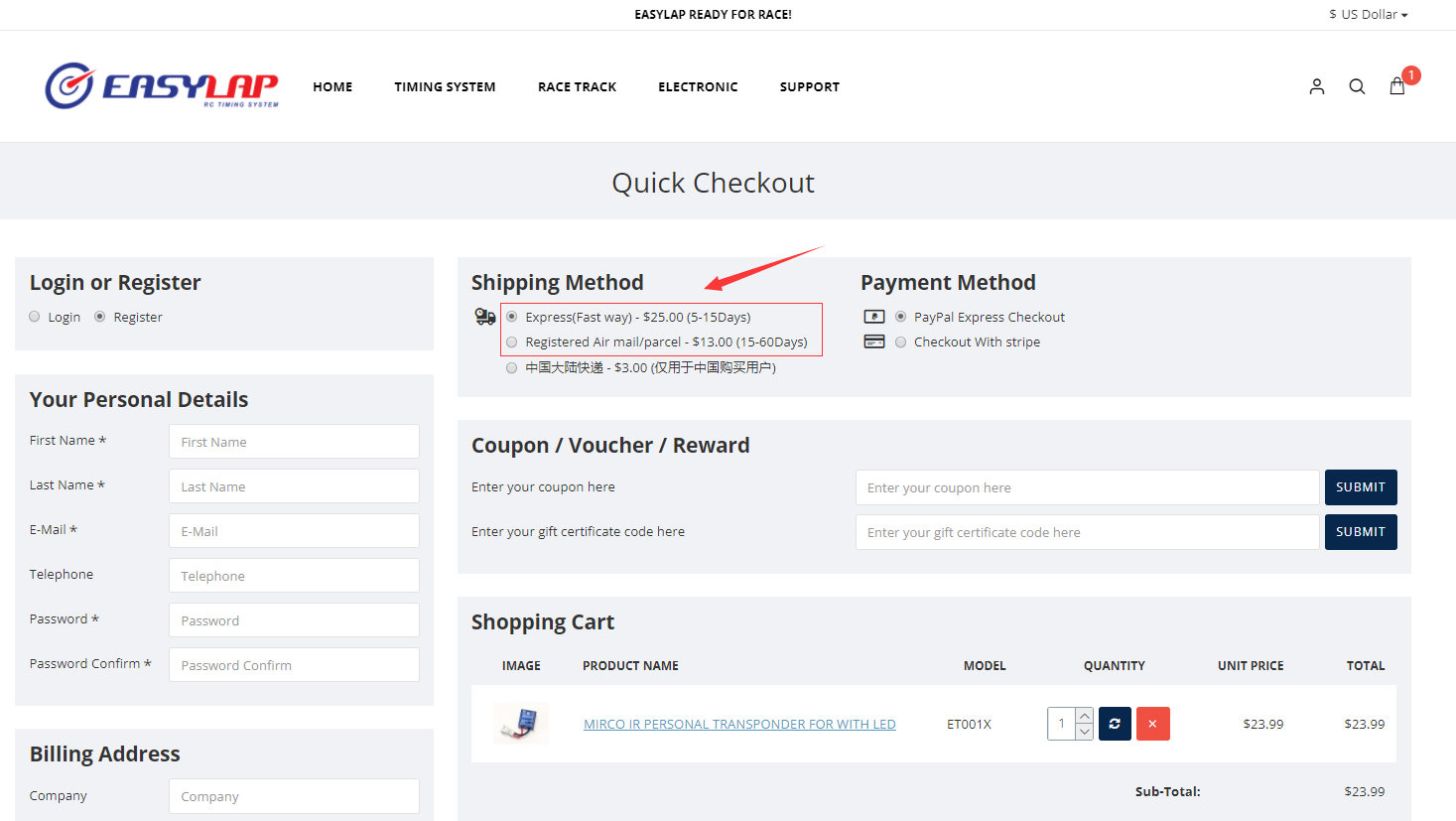
Task: Open the ELECTRONIC menu
Action: pyautogui.click(x=698, y=86)
